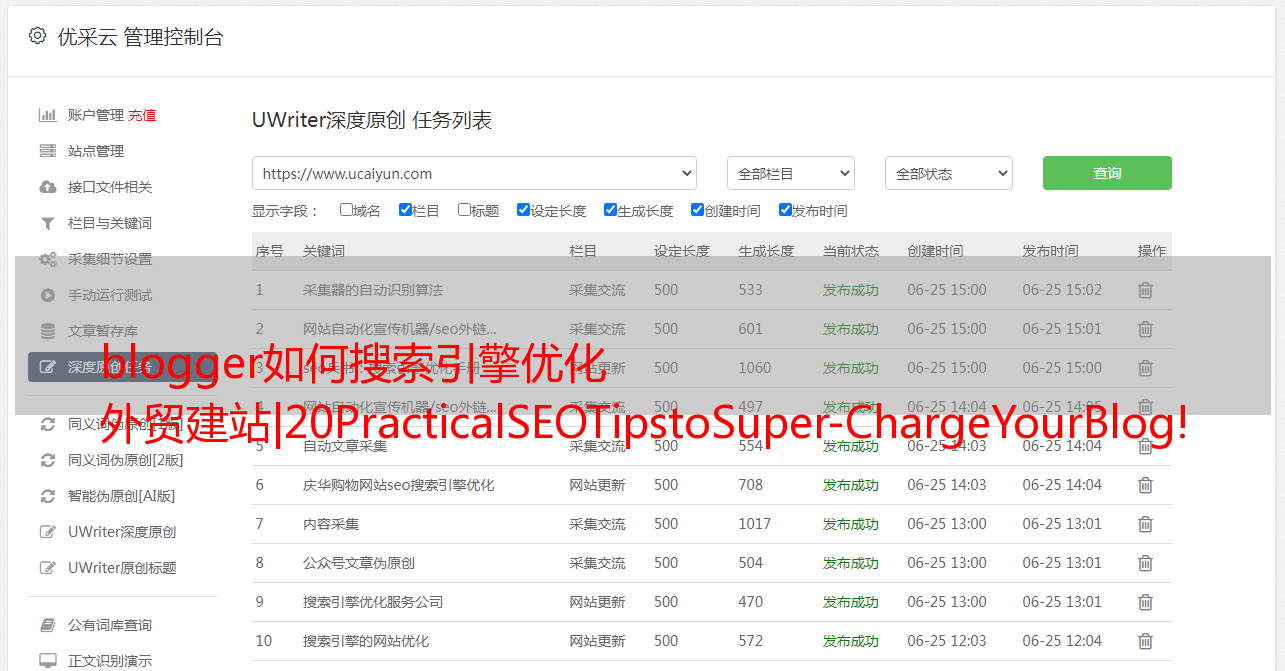This screenshot has height=671, width=1285.
Task: Toggle the 创建时间 checkbox
Action: point(697,210)
